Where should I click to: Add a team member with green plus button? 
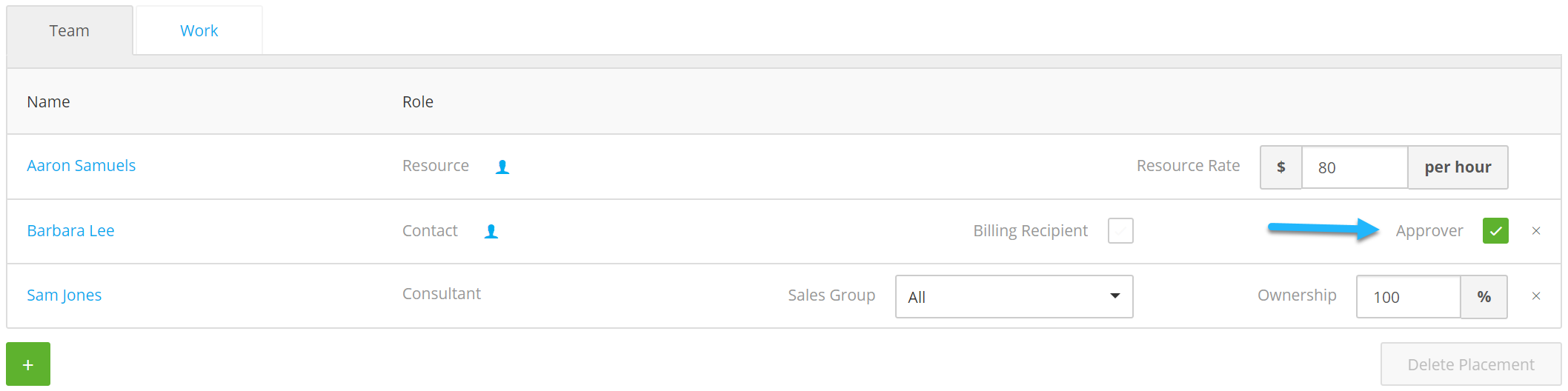point(28,364)
